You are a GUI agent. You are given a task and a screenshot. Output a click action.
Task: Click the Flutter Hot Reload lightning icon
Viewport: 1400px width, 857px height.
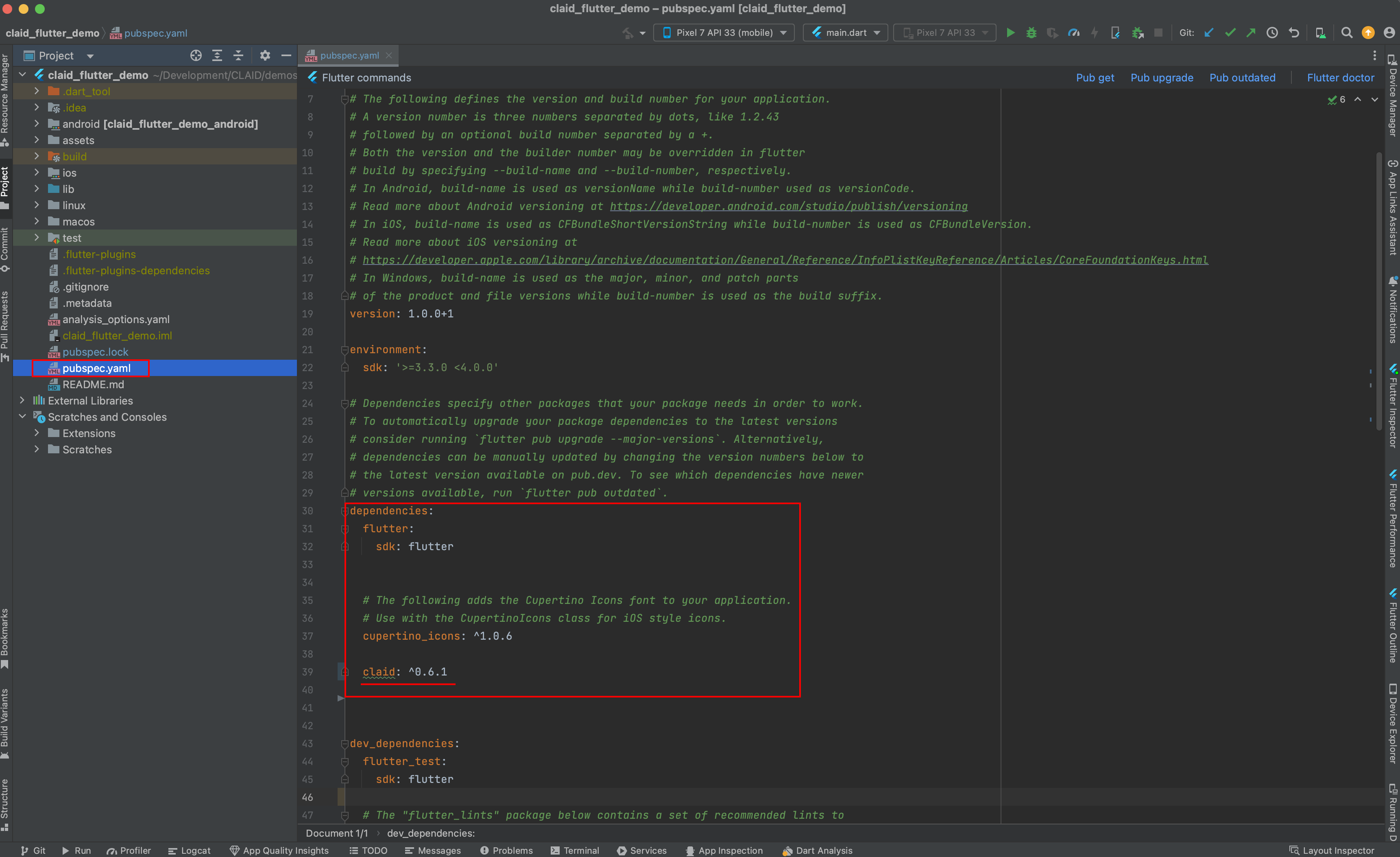pos(1094,33)
